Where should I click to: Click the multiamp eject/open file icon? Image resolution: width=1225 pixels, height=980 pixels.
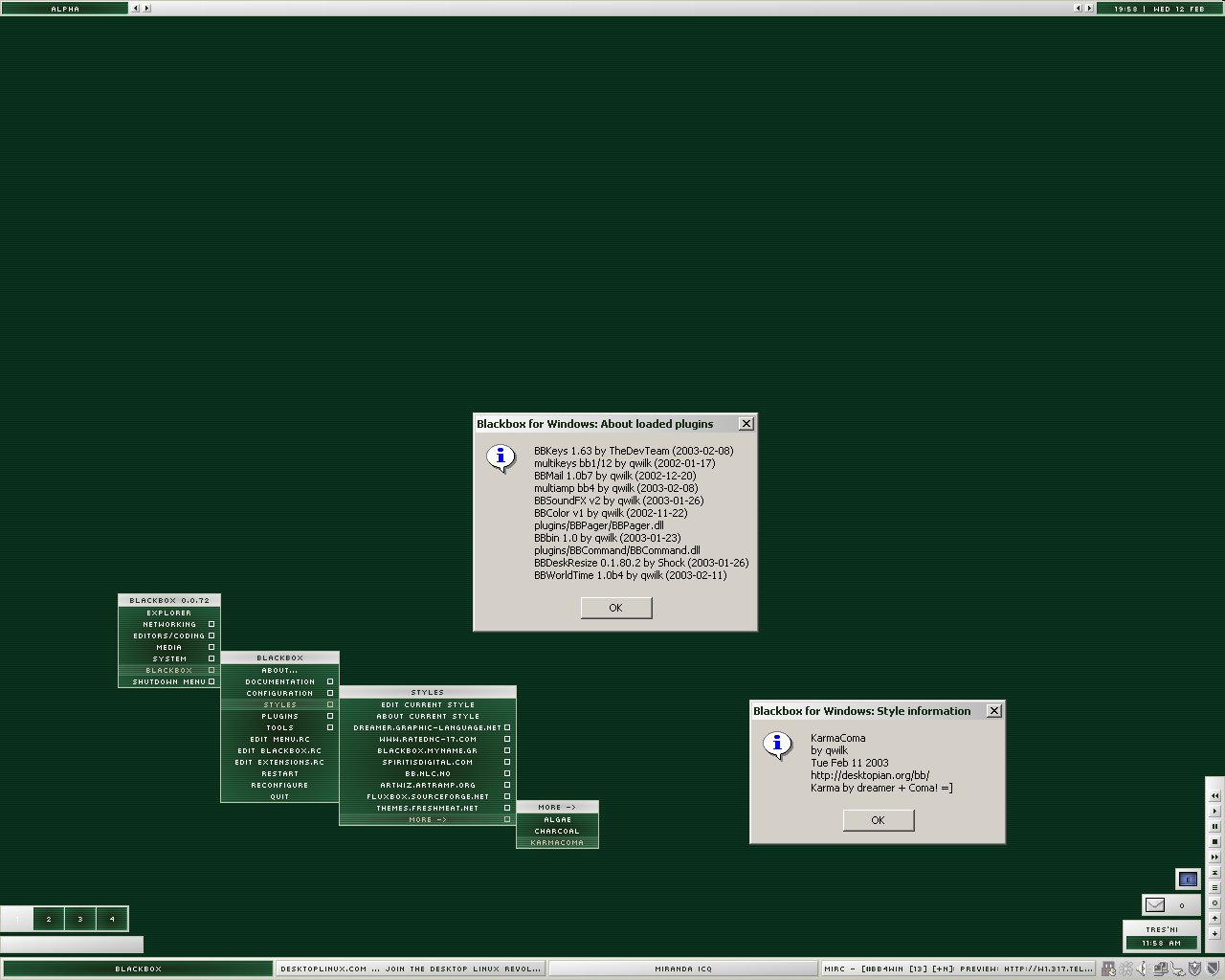click(x=1215, y=873)
